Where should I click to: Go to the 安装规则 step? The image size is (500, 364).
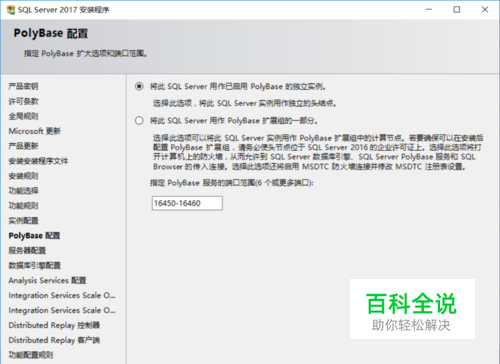tap(23, 176)
